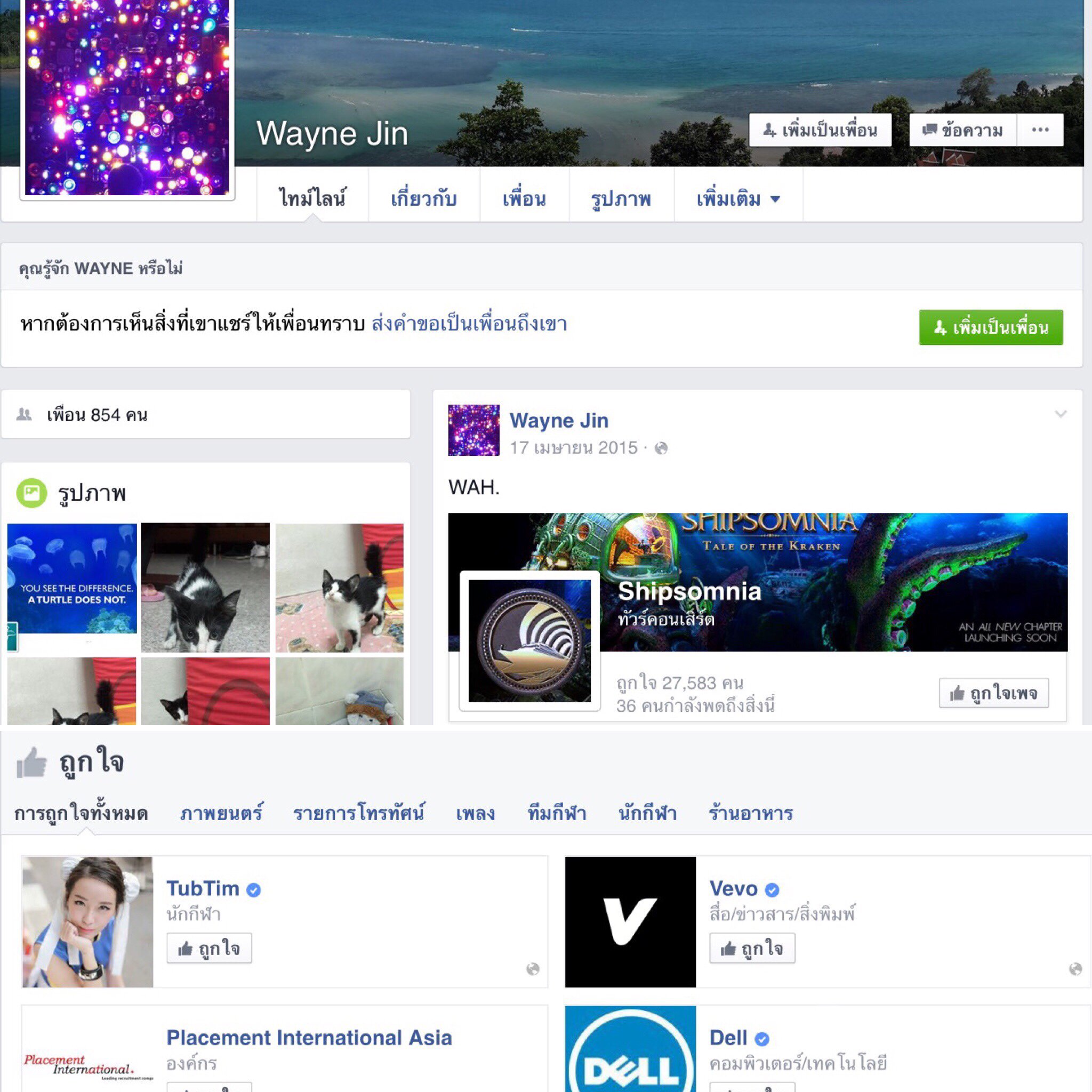
Task: Open the รูปภาพ section heading
Action: pos(92,493)
